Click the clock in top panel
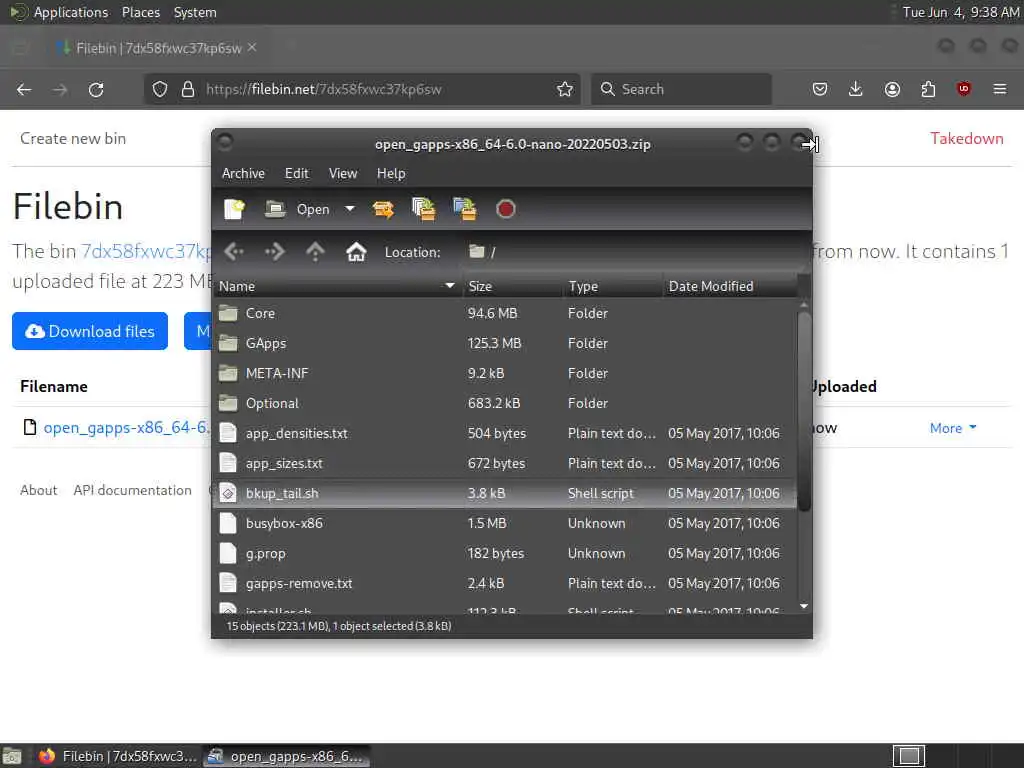1024x768 pixels. 960,12
